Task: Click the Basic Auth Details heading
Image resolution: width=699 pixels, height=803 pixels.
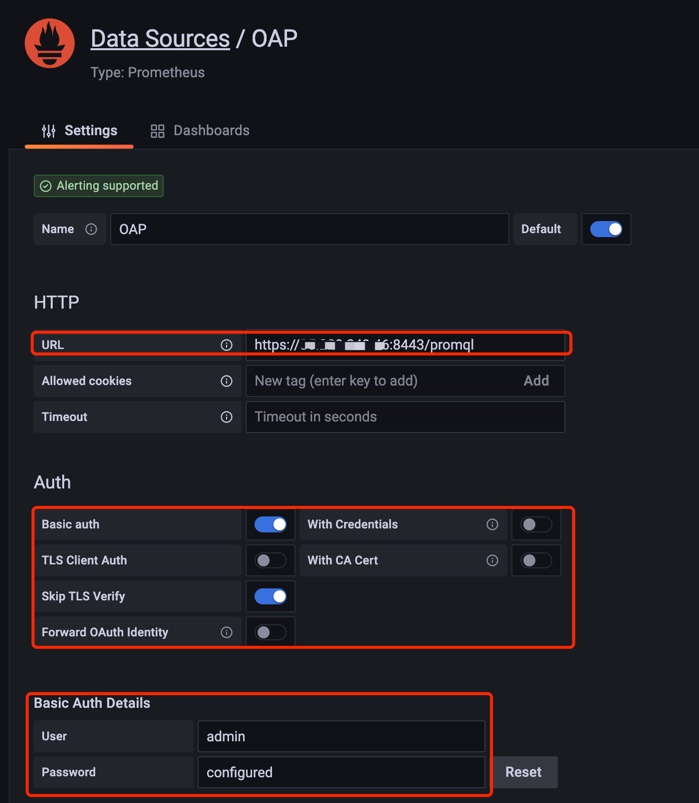Action: pyautogui.click(x=92, y=703)
